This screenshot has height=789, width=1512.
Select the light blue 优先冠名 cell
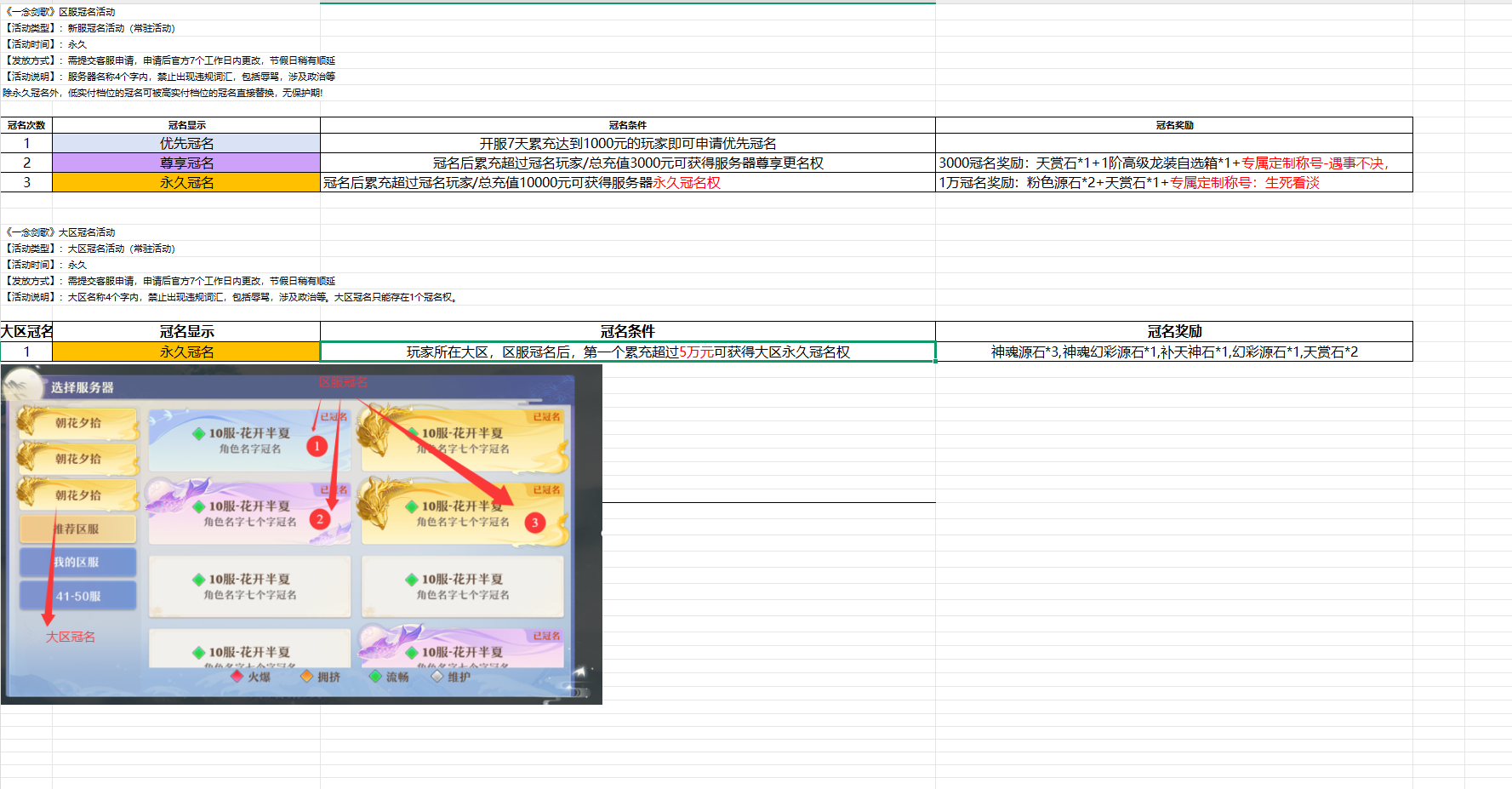(186, 143)
